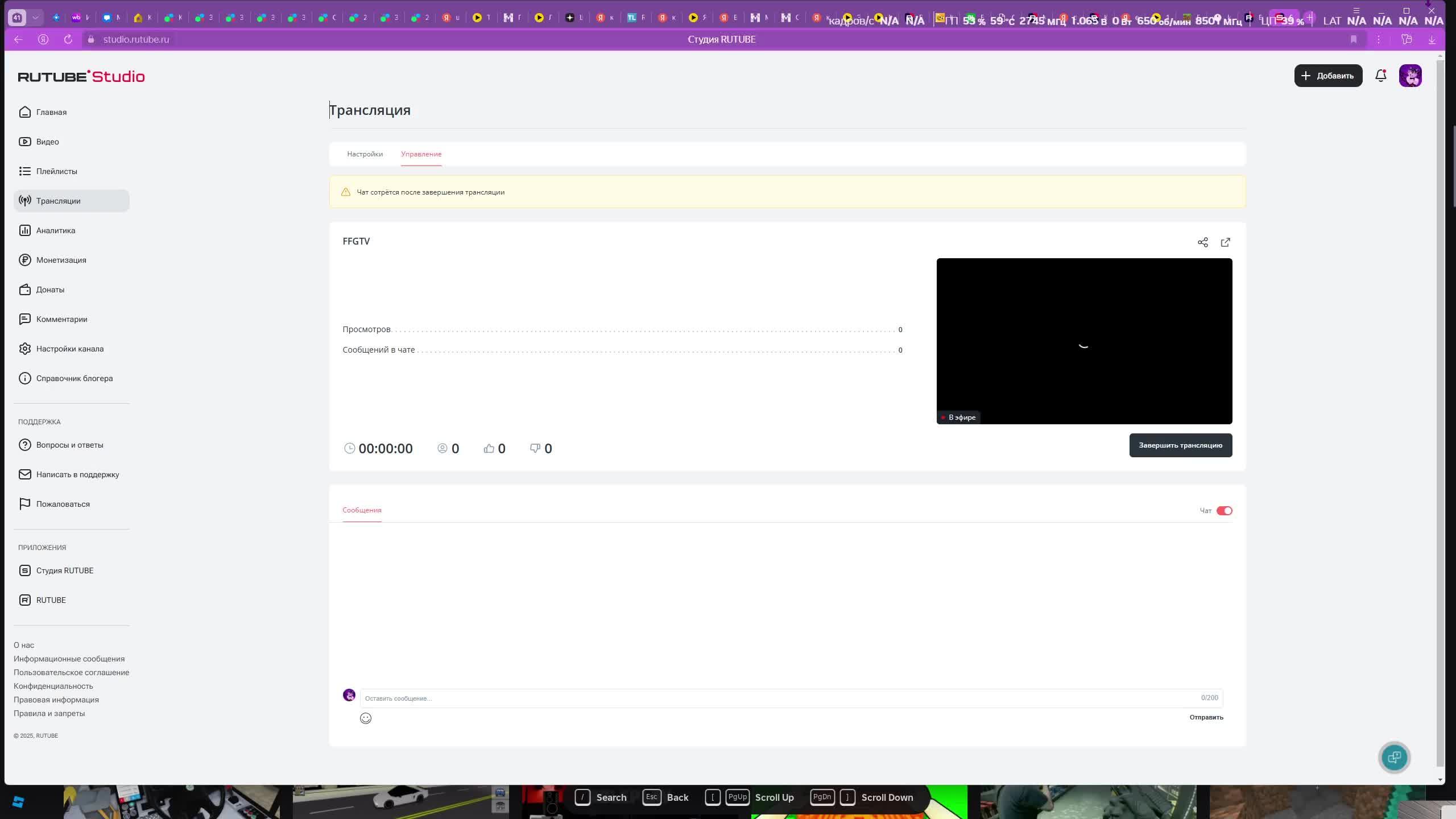
Task: Click the stream preview video player
Action: point(1084,341)
